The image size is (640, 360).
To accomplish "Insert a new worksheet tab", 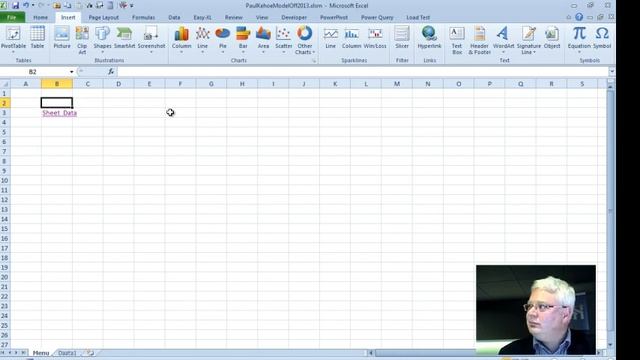I will (90, 353).
